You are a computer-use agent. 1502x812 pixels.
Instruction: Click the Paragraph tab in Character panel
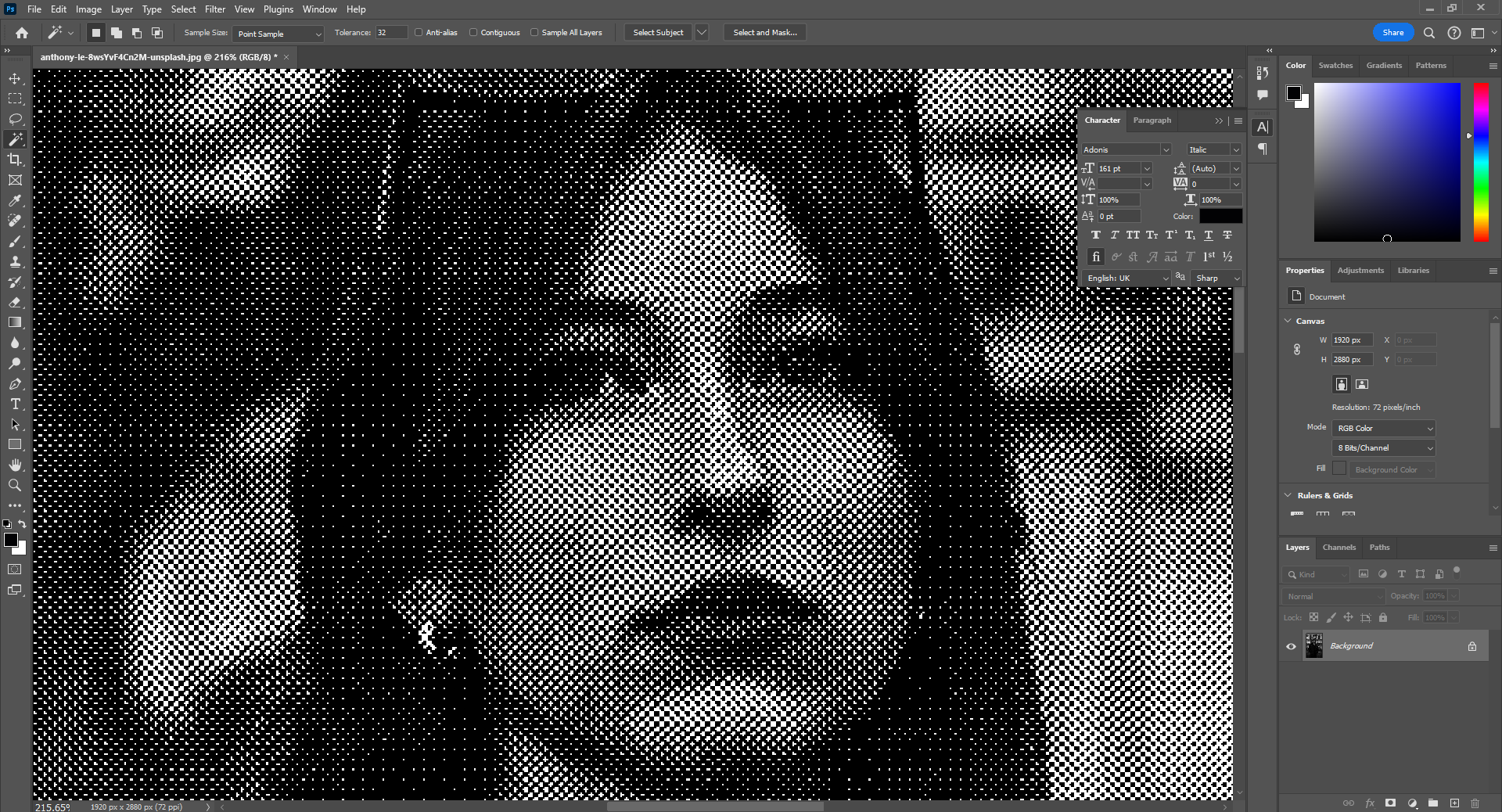click(1152, 120)
